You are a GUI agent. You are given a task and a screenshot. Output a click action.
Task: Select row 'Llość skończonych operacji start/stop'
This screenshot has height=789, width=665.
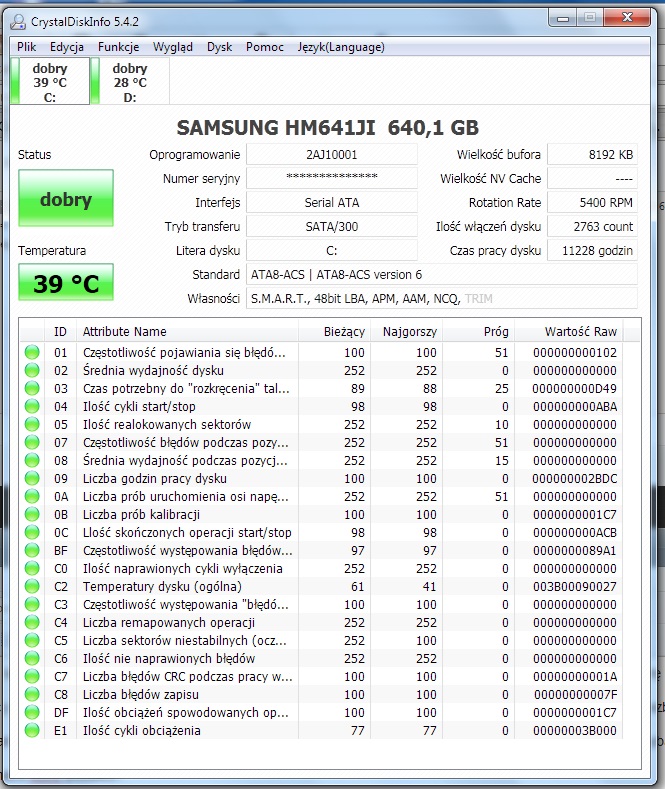[x=321, y=532]
